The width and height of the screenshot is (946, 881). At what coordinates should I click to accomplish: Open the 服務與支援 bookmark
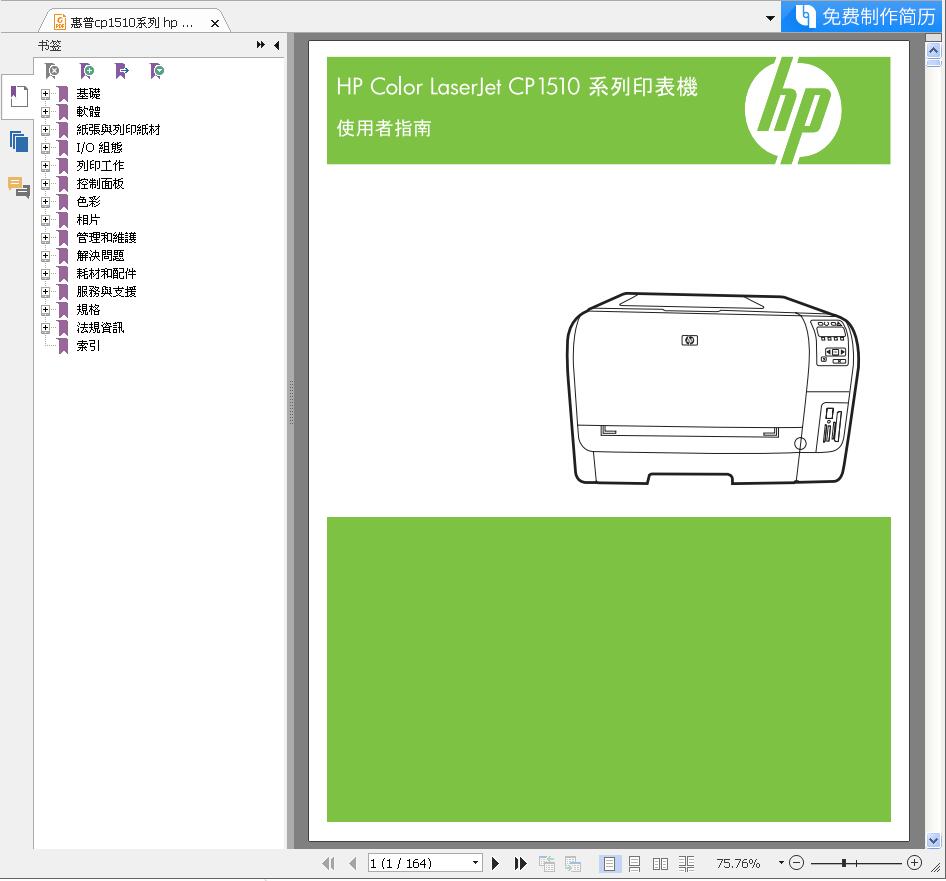pos(106,292)
